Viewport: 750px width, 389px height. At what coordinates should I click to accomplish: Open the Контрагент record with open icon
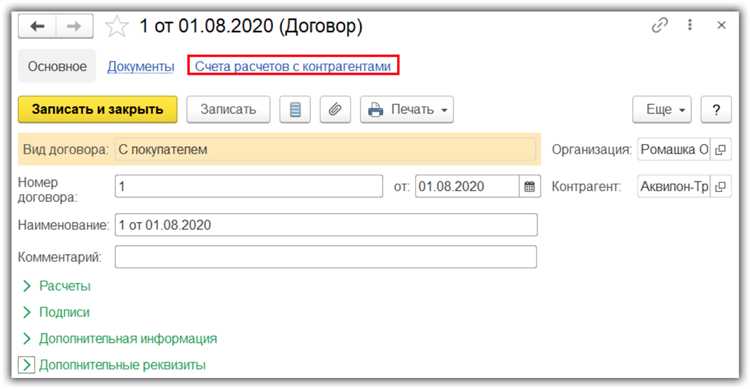[720, 186]
